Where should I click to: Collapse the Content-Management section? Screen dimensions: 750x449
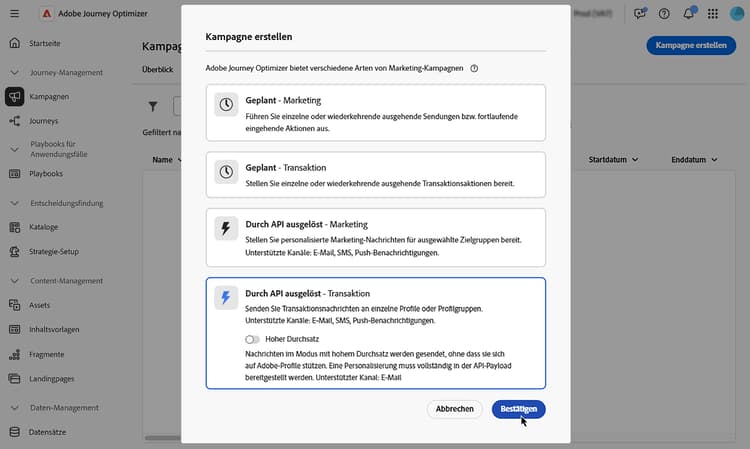[x=15, y=281]
